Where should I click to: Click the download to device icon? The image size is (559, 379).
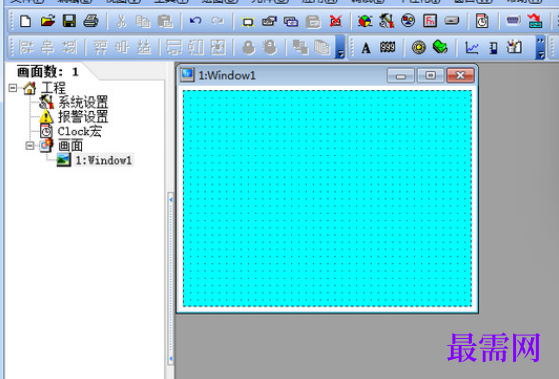click(x=535, y=21)
